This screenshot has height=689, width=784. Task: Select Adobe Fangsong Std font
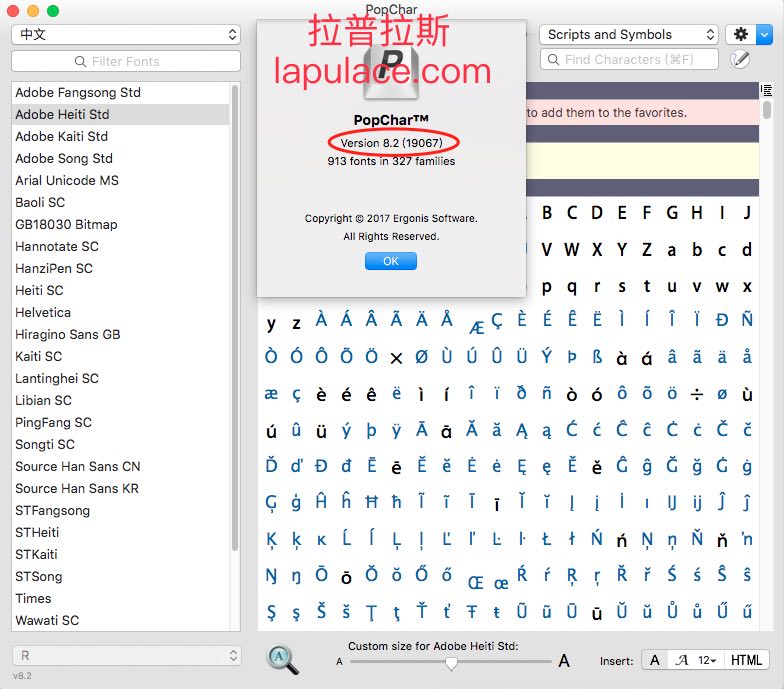[120, 92]
